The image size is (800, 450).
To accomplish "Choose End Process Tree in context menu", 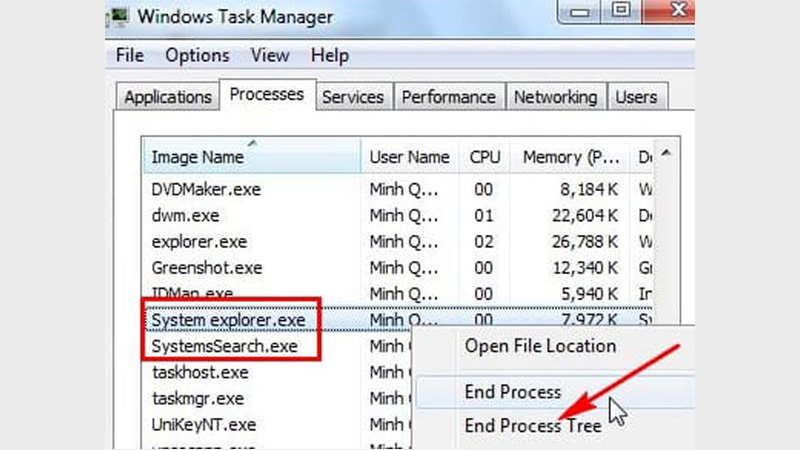I will click(x=533, y=425).
